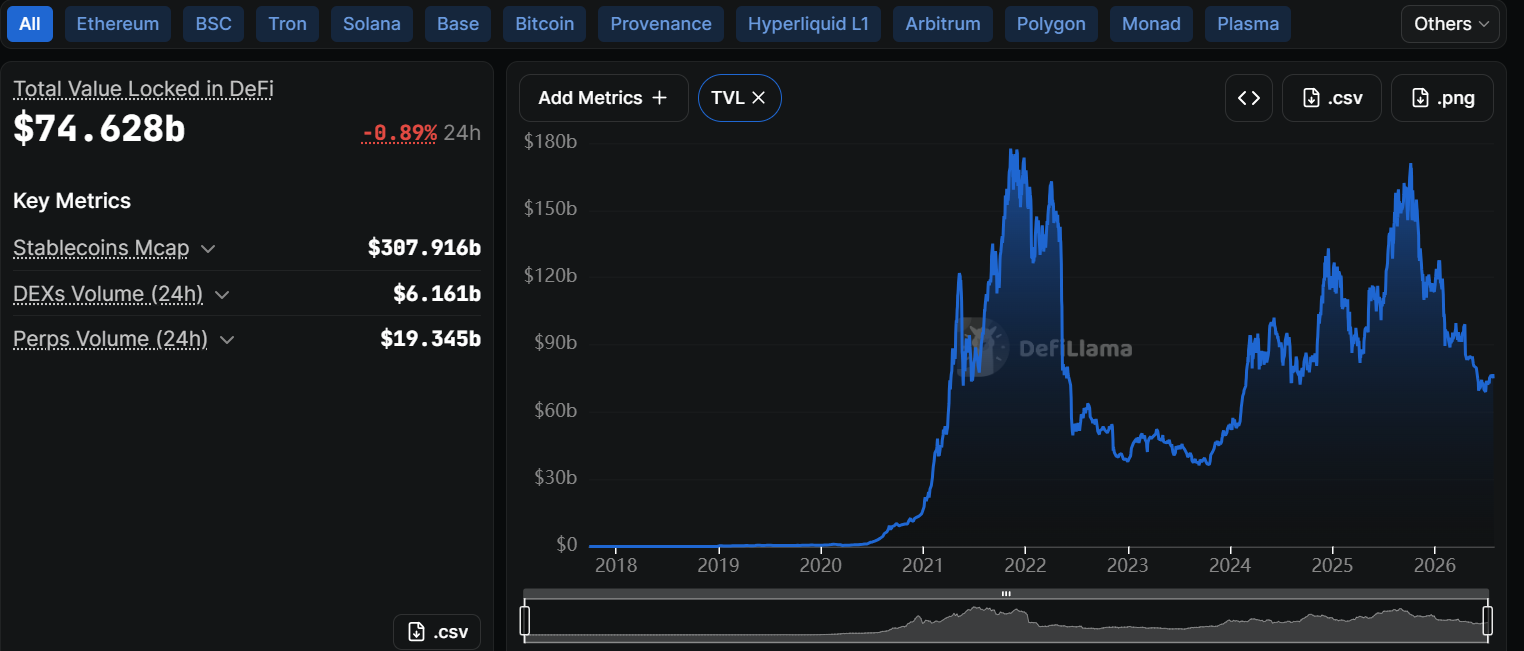Switch to the Bitcoin chain tab
This screenshot has width=1524, height=651.
coord(545,24)
